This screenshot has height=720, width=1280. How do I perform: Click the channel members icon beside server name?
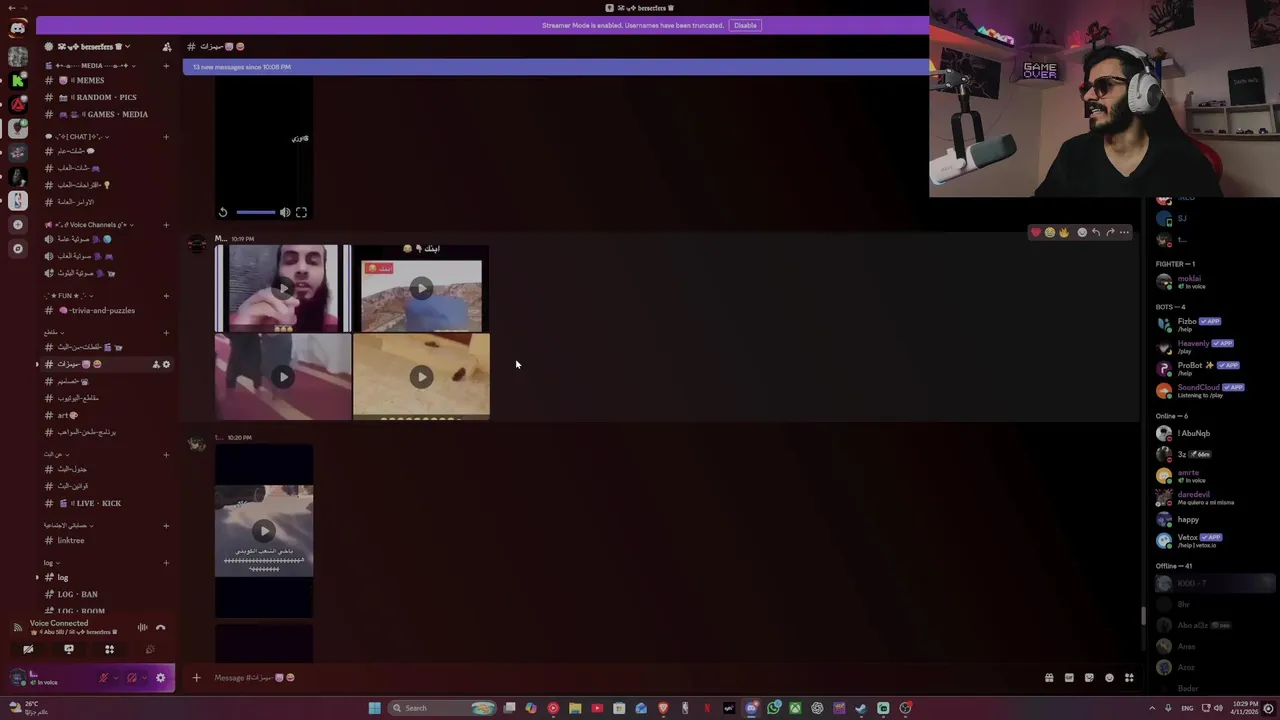(166, 47)
